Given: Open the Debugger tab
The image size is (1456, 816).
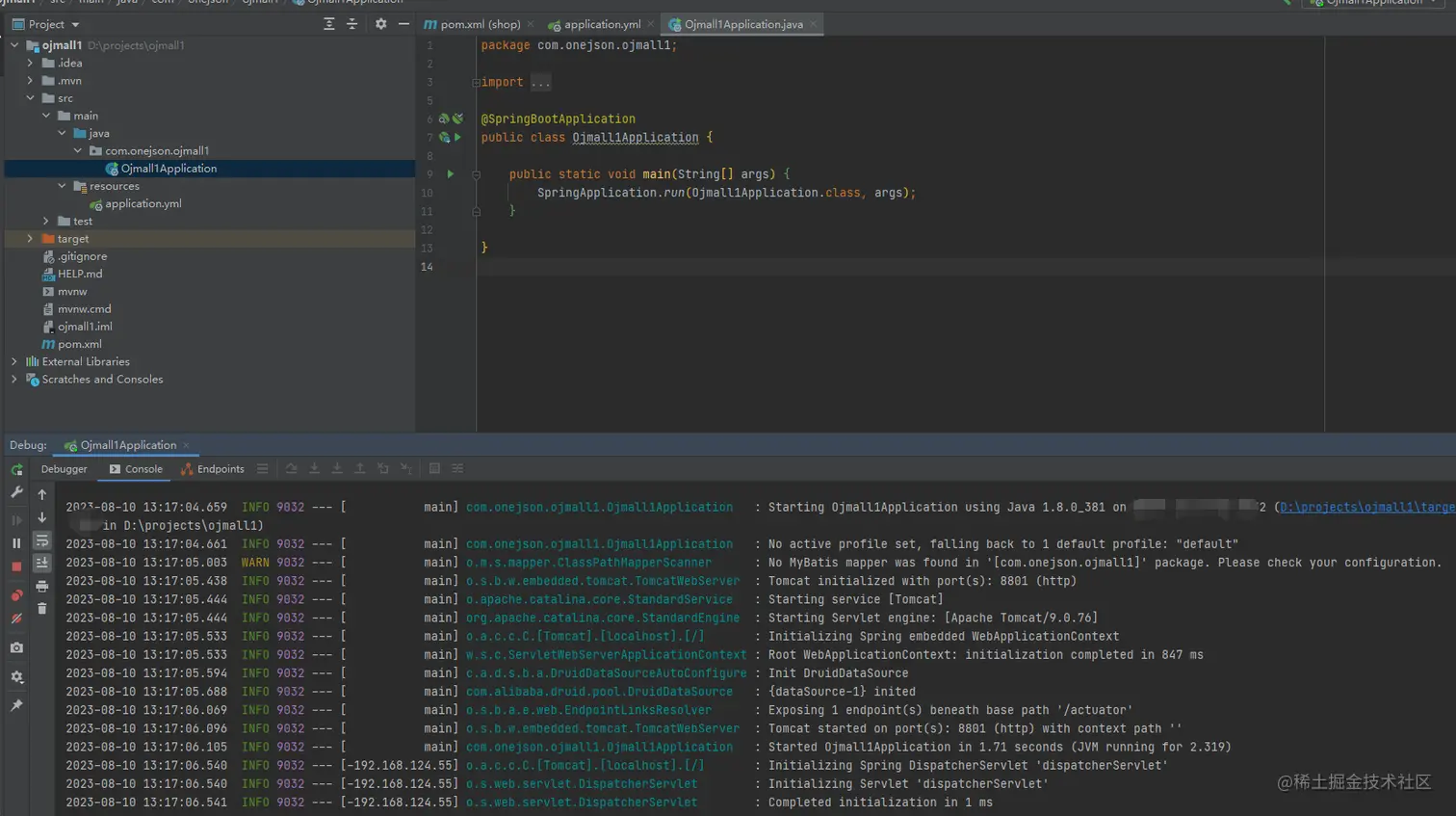Looking at the screenshot, I should tap(64, 469).
